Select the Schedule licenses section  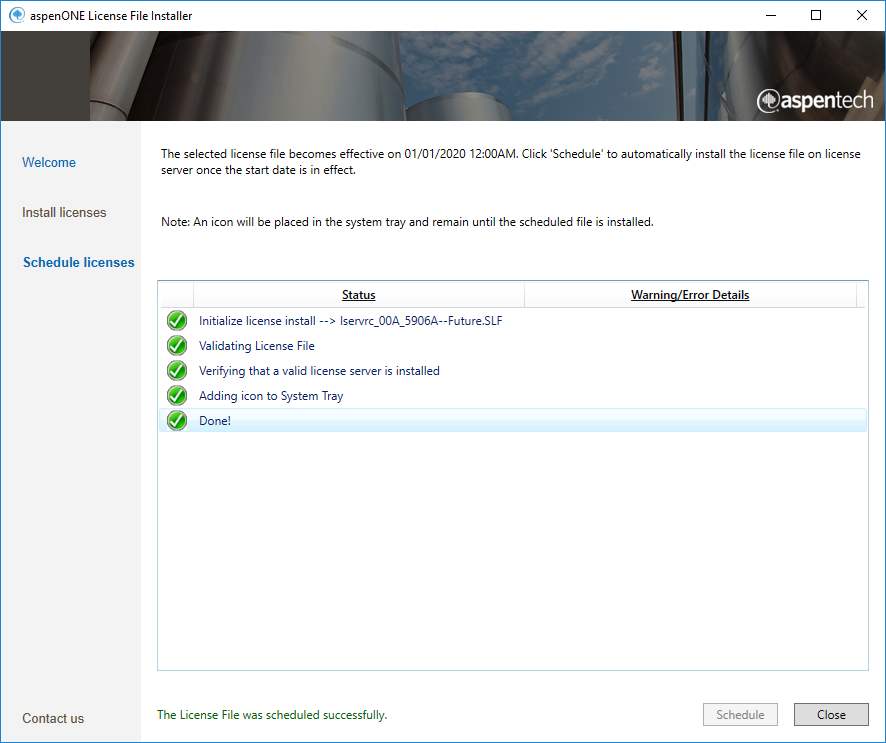78,263
